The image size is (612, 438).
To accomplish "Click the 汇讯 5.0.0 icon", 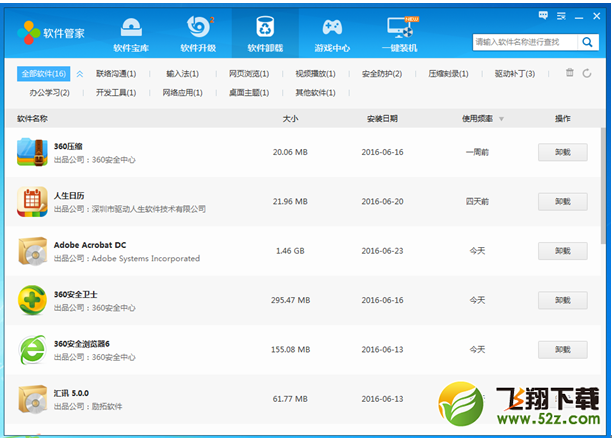I will (x=32, y=399).
